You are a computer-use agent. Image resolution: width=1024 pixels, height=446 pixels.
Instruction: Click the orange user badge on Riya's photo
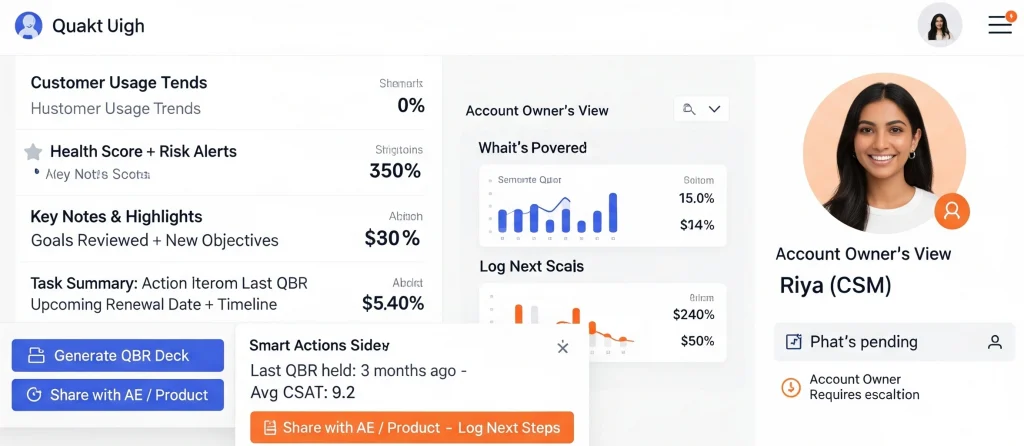click(952, 210)
